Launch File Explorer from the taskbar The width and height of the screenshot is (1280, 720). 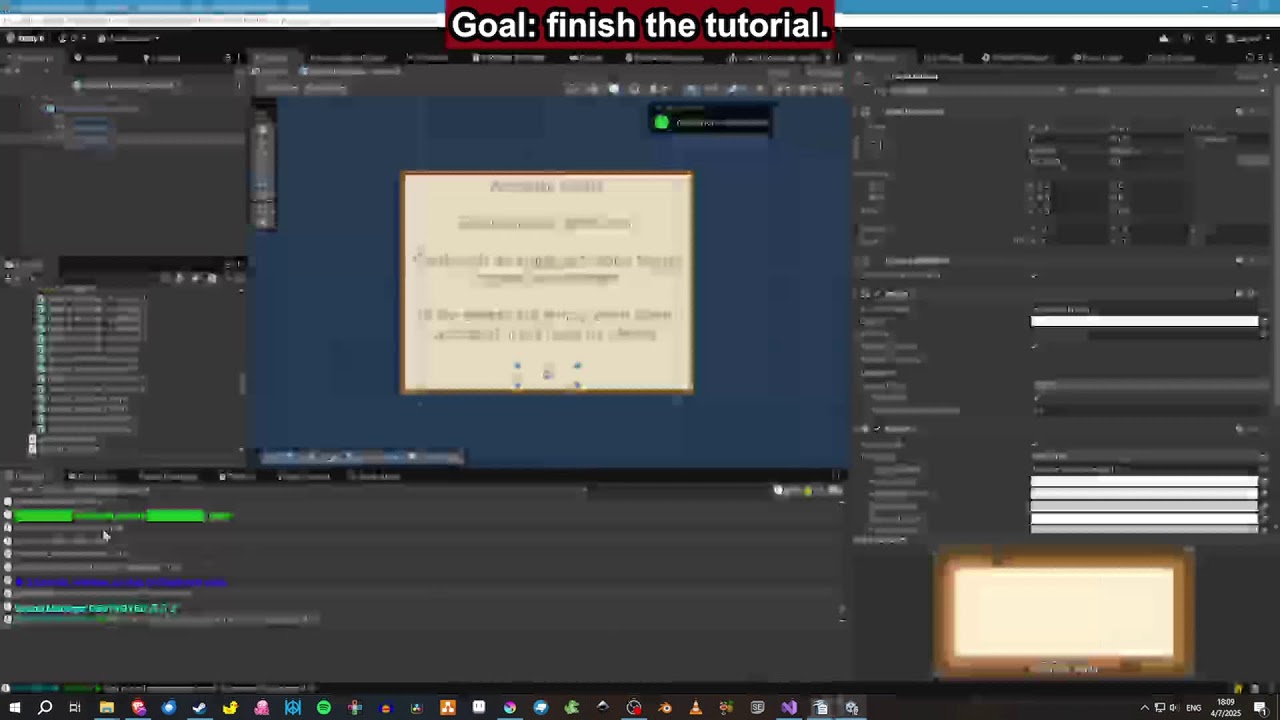[x=107, y=708]
